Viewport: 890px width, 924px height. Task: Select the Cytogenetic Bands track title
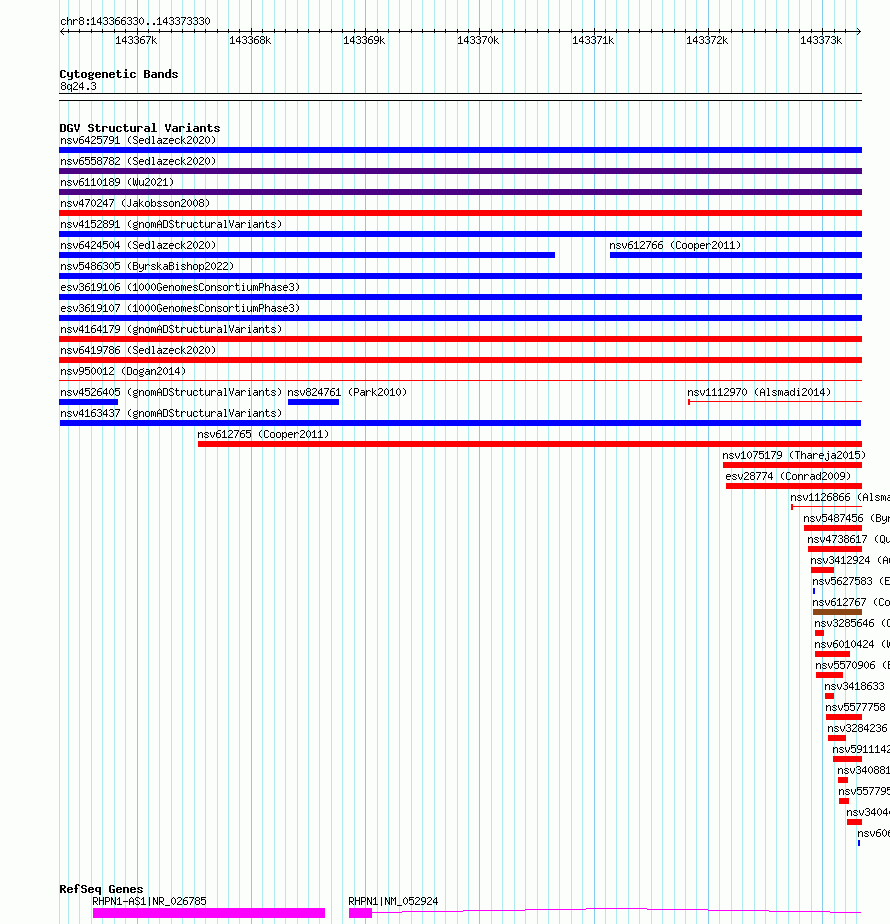pos(118,74)
